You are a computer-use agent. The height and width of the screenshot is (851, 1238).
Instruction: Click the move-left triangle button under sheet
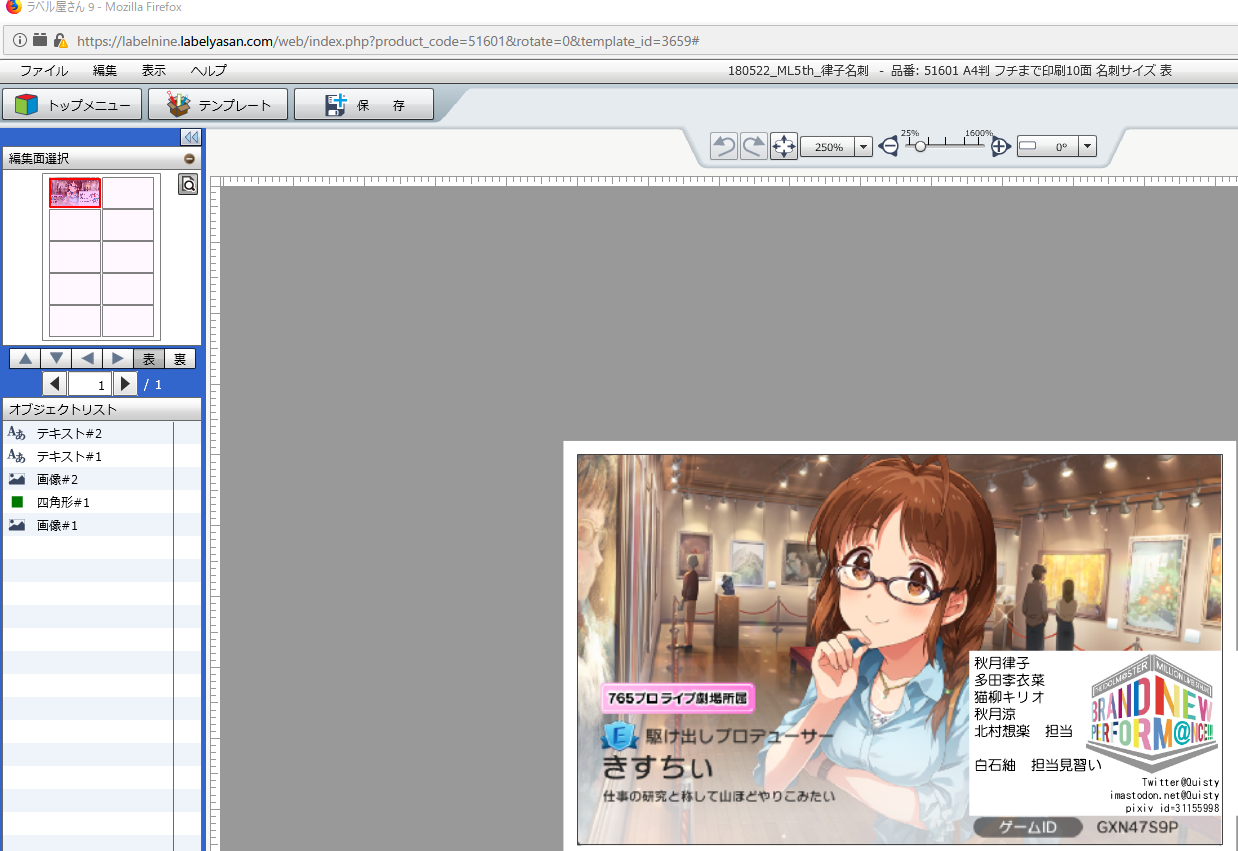click(87, 359)
